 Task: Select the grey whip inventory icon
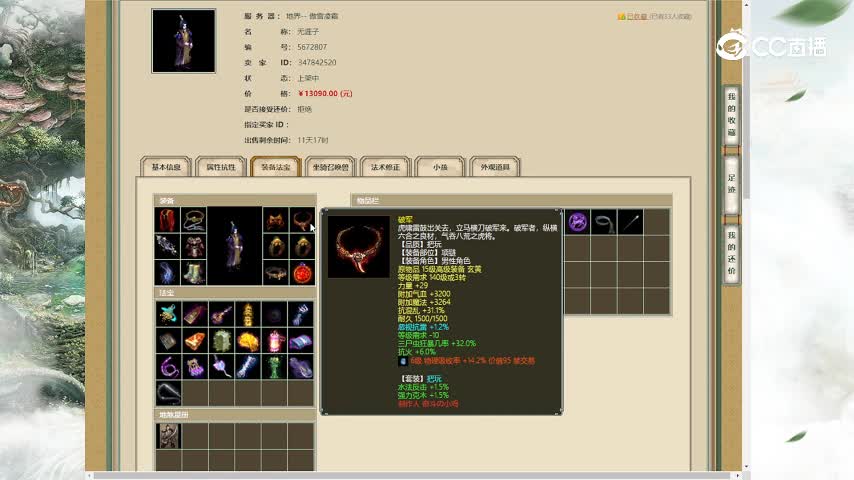point(604,222)
